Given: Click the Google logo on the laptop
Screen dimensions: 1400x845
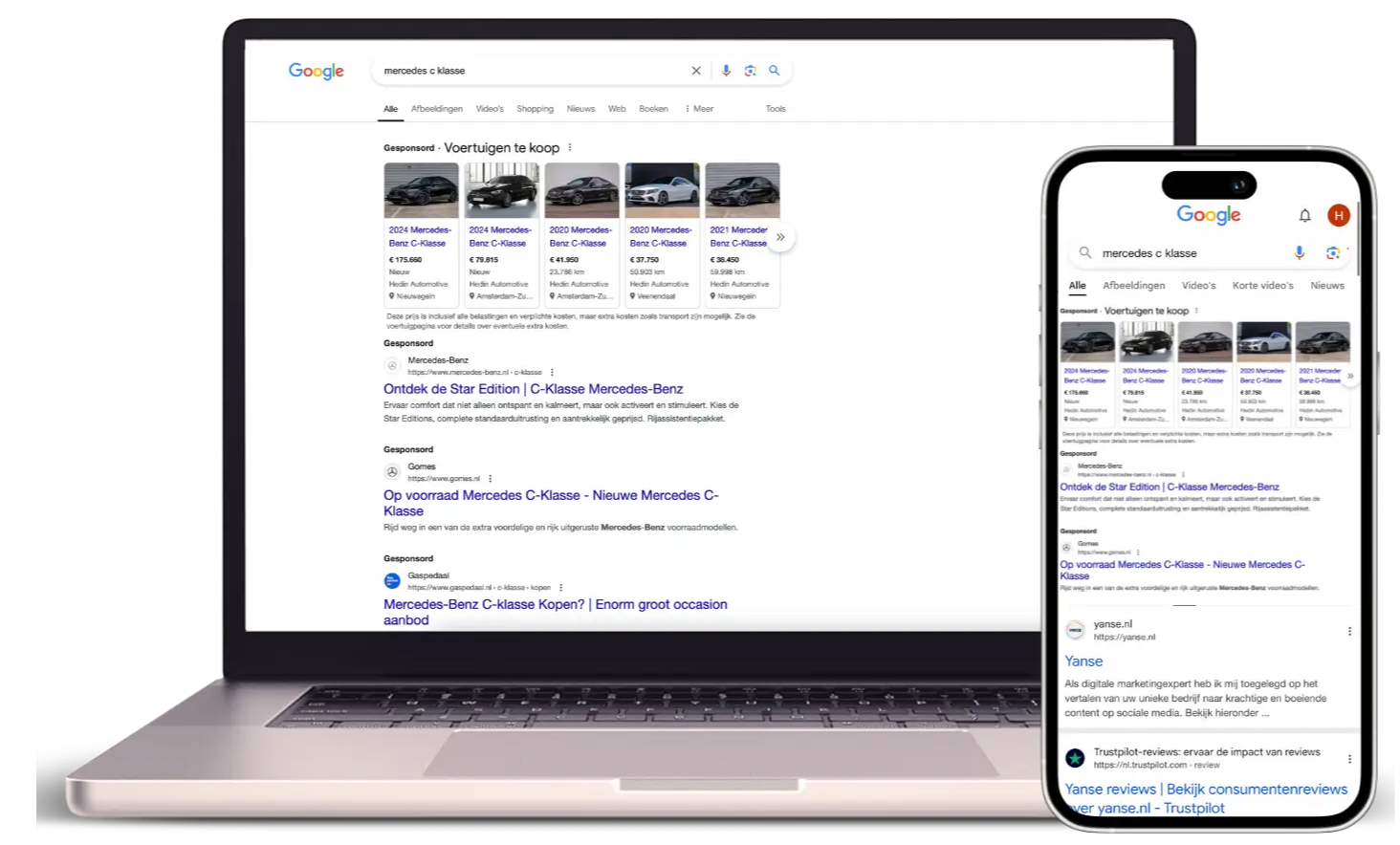Looking at the screenshot, I should [317, 71].
